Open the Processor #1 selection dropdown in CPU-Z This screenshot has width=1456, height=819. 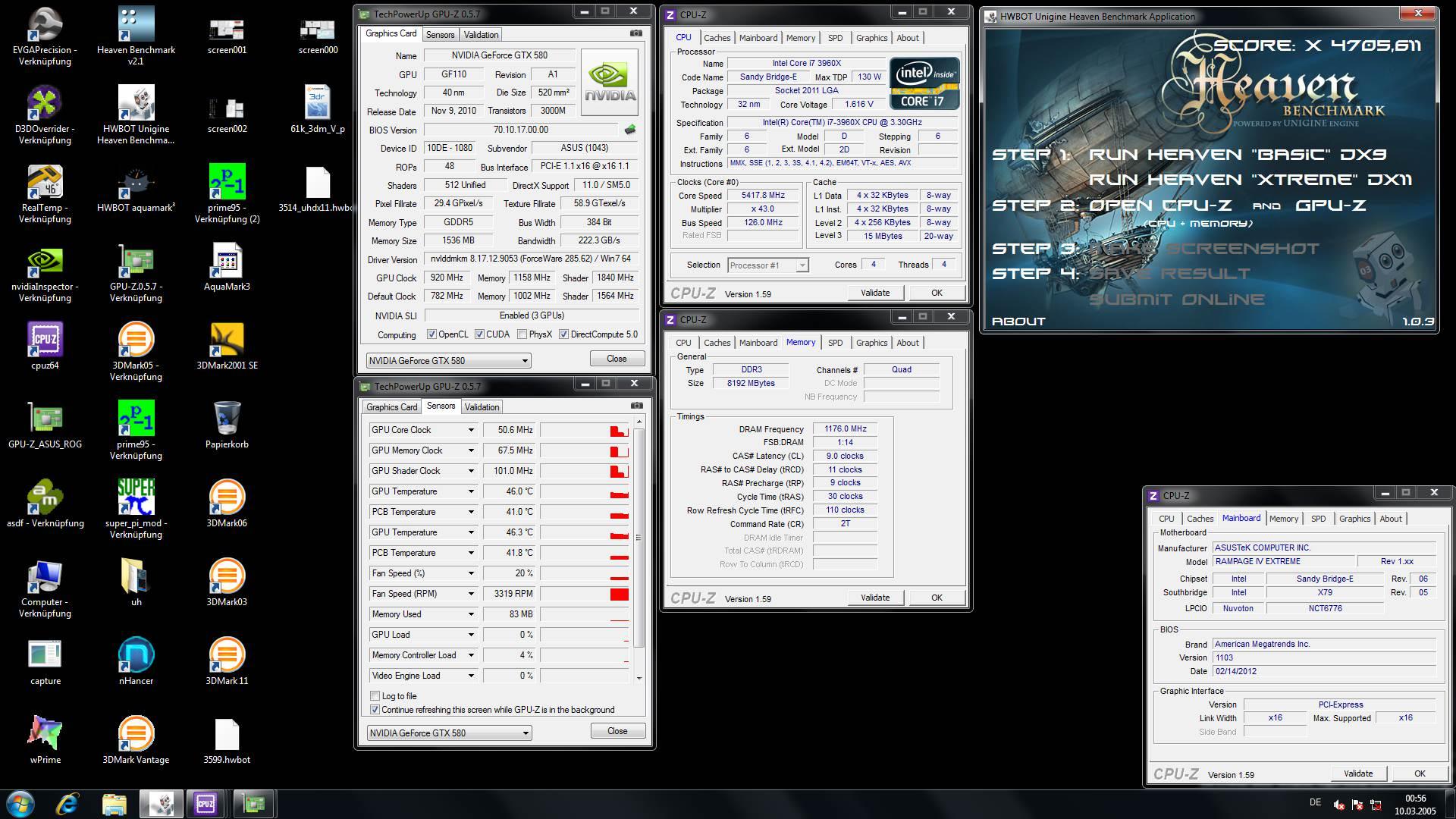pos(767,265)
